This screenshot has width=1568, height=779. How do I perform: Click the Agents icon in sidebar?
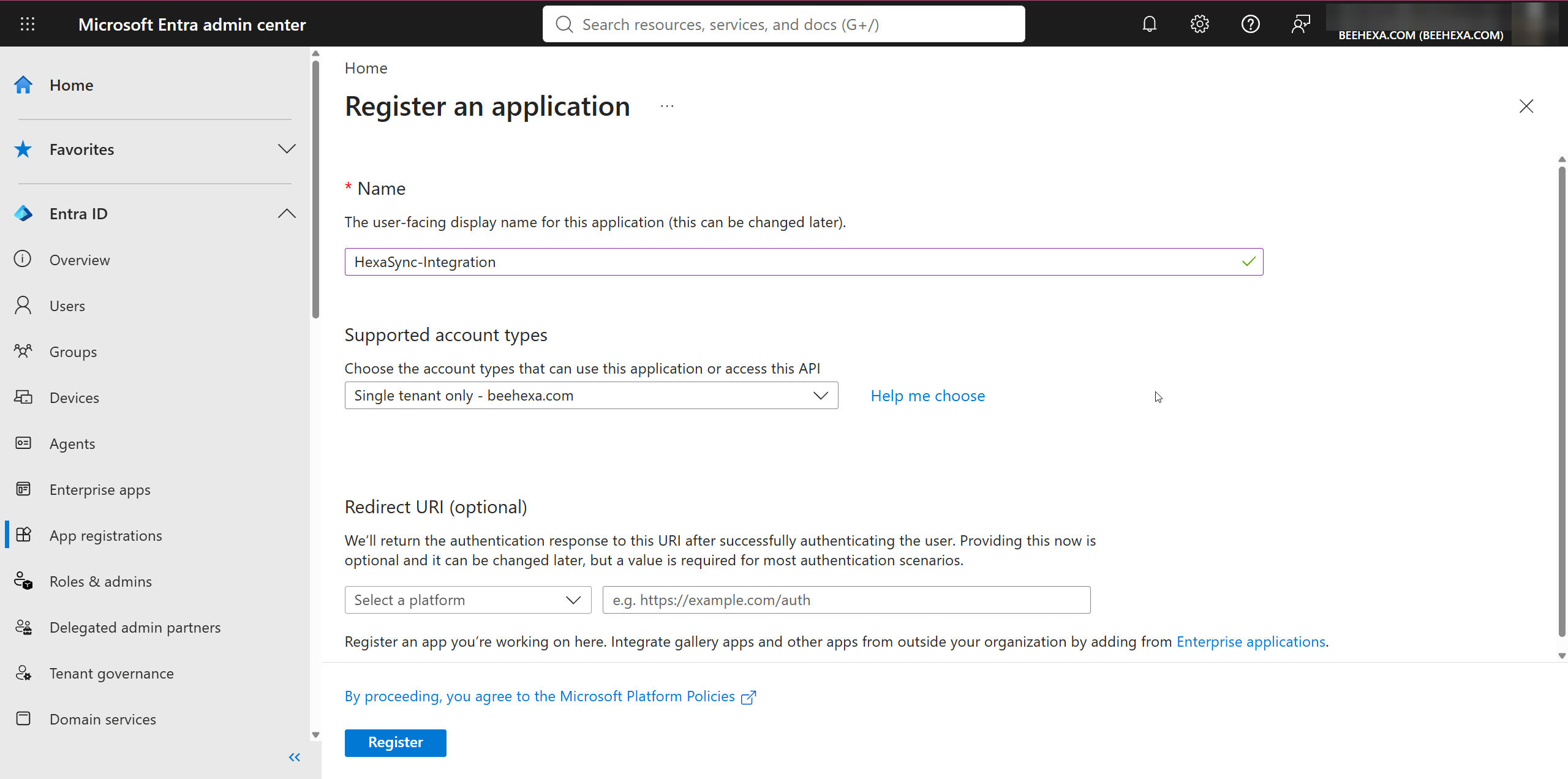(23, 443)
